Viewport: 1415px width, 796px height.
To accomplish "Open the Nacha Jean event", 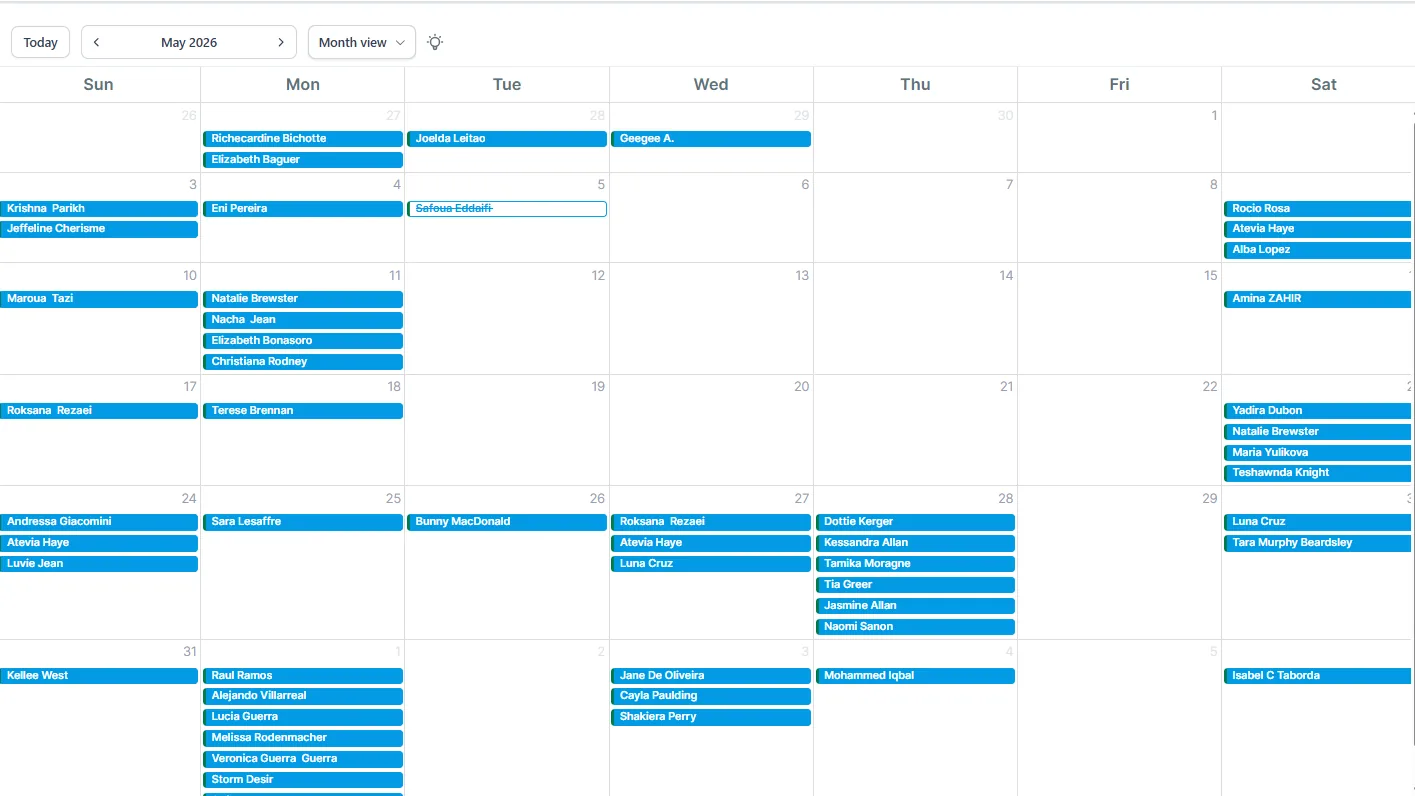I will pos(303,320).
